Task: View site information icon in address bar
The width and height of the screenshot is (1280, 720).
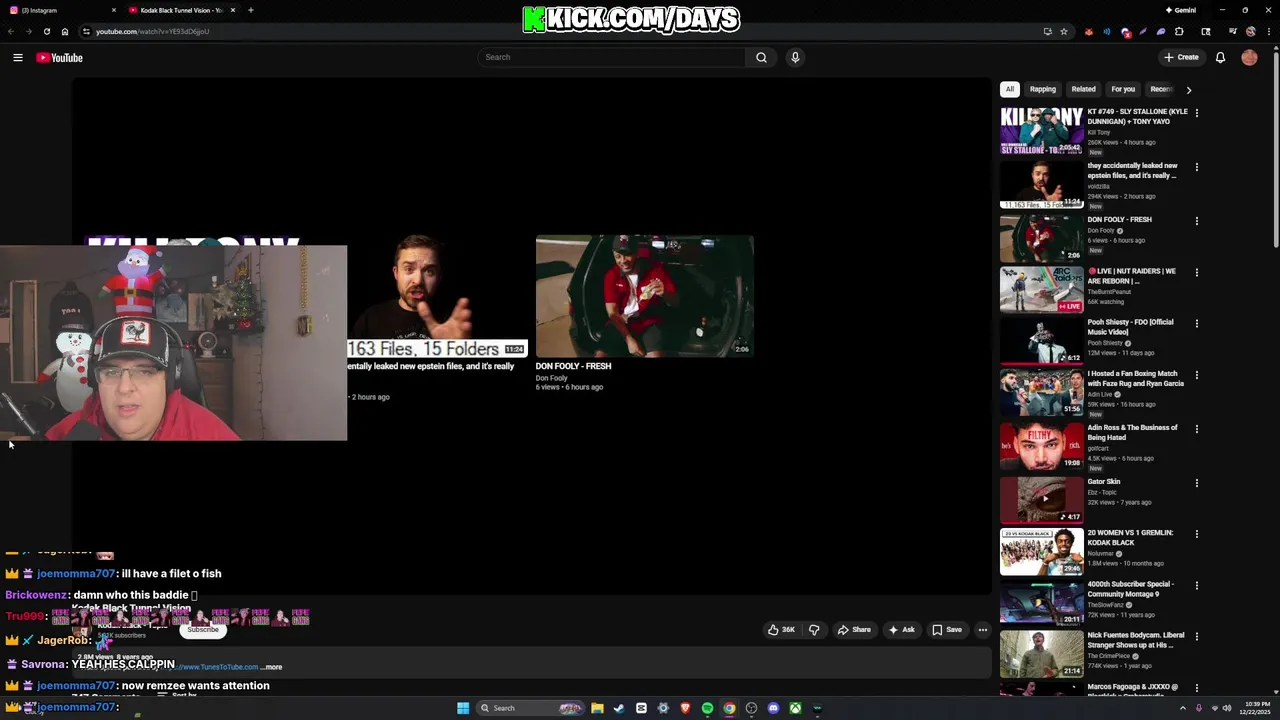Action: tap(86, 31)
